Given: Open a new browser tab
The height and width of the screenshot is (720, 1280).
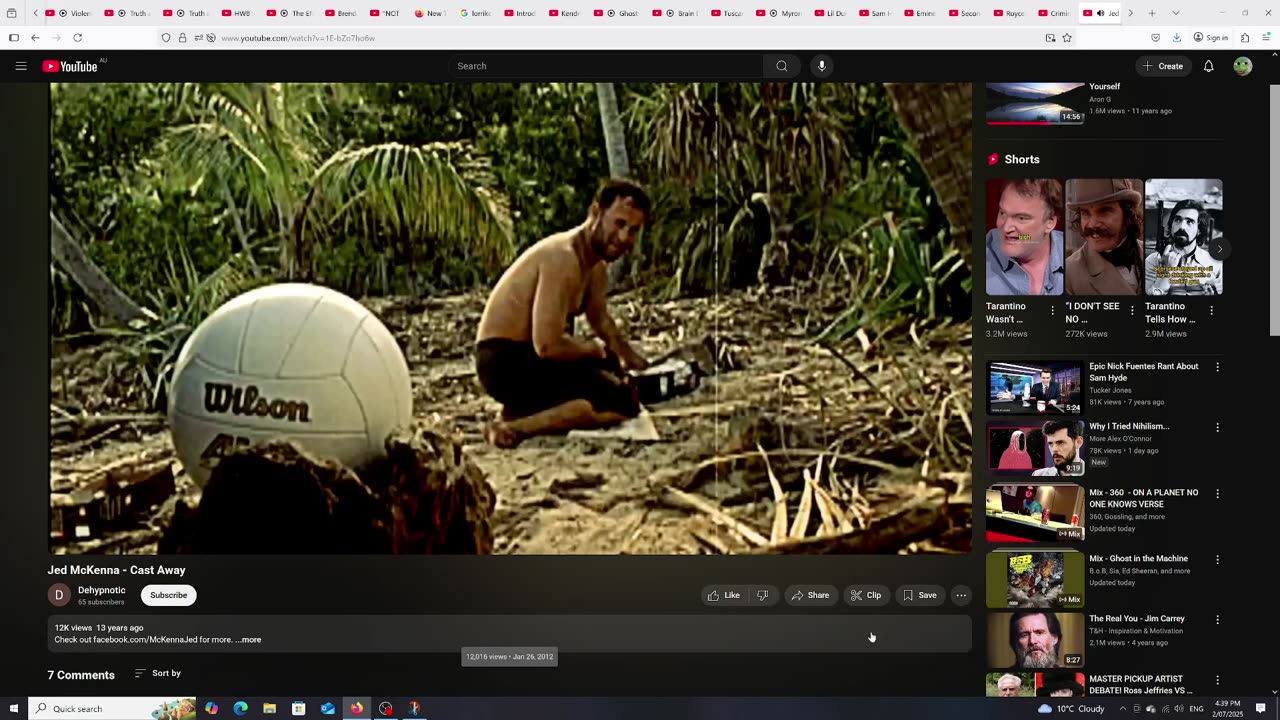Looking at the screenshot, I should pyautogui.click(x=1152, y=13).
